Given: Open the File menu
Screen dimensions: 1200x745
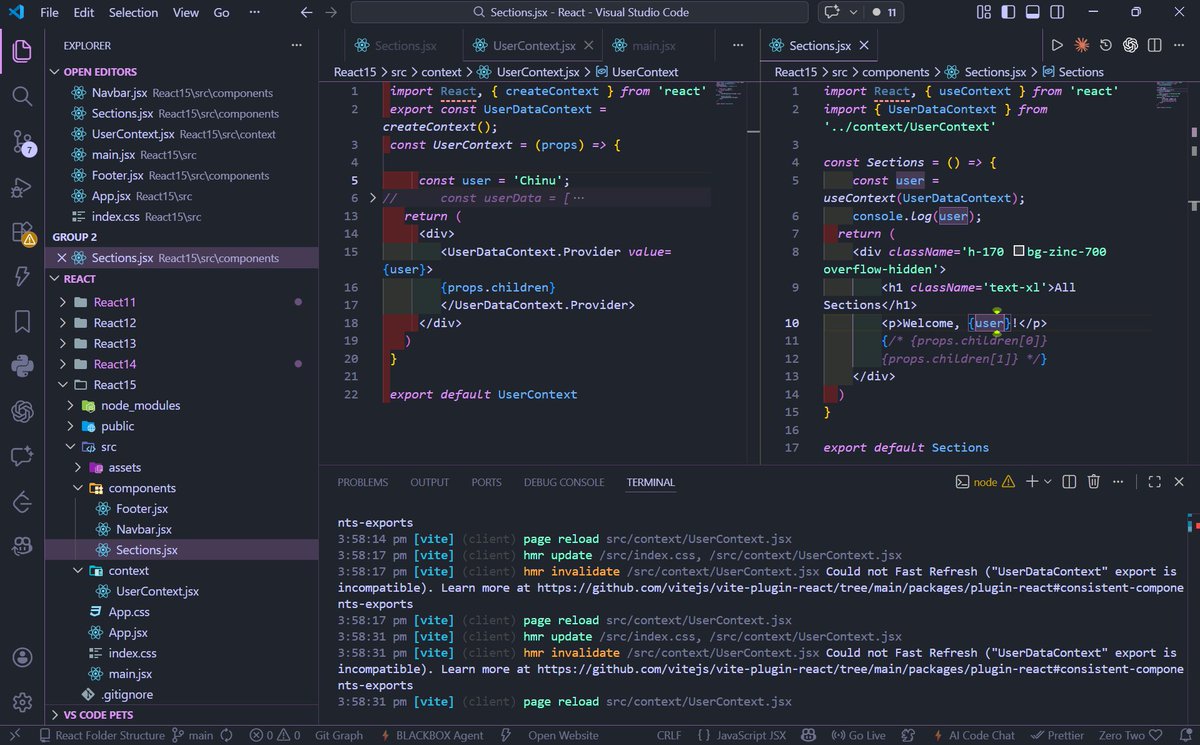Looking at the screenshot, I should 49,13.
